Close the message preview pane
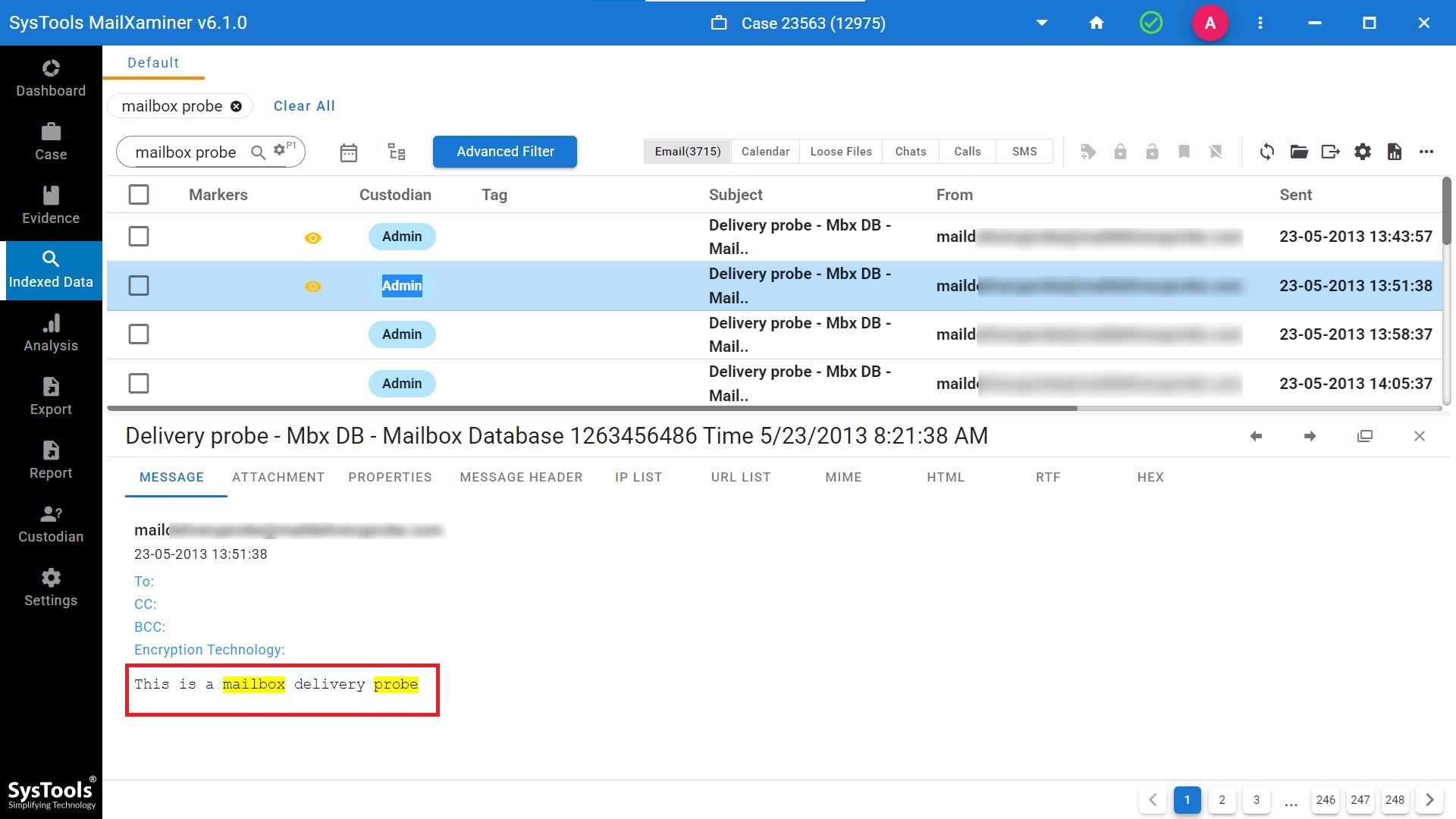This screenshot has height=819, width=1456. pyautogui.click(x=1420, y=436)
